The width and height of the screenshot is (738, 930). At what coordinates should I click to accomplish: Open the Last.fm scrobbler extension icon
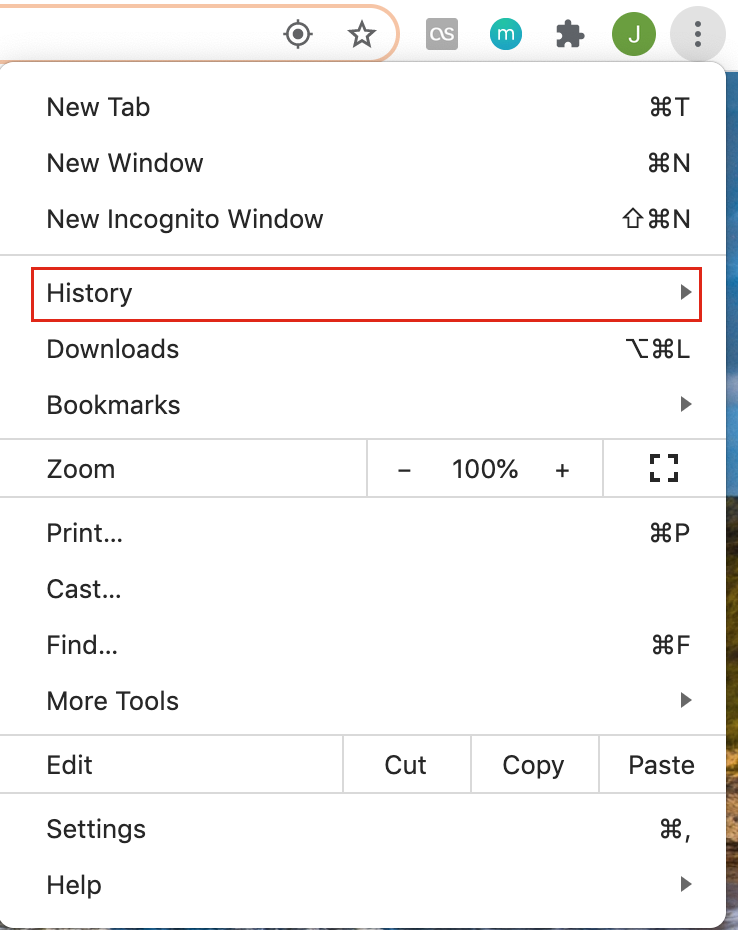[442, 34]
